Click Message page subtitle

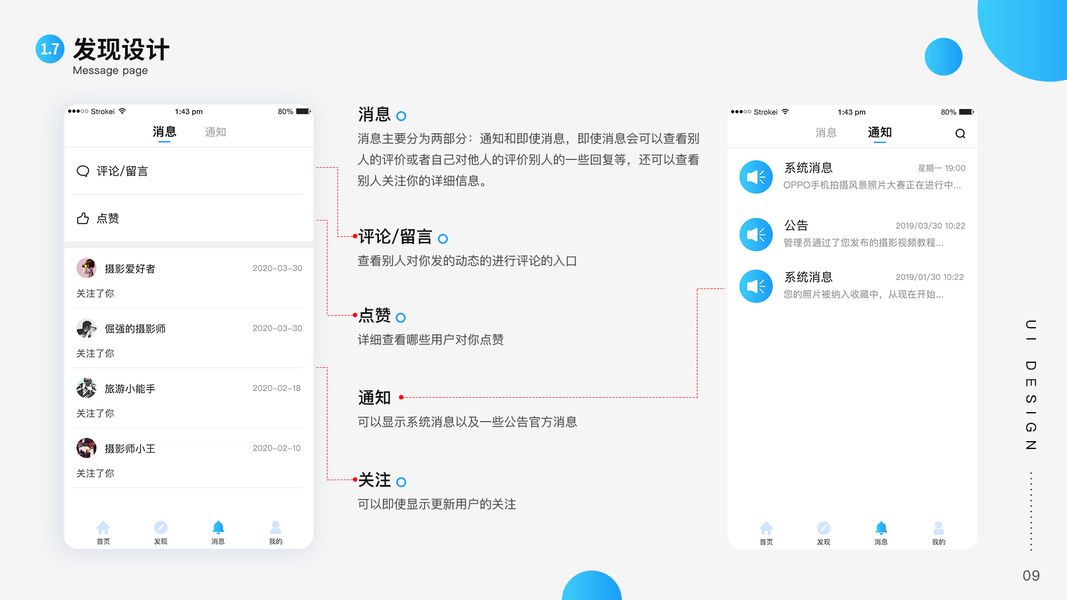pos(110,71)
